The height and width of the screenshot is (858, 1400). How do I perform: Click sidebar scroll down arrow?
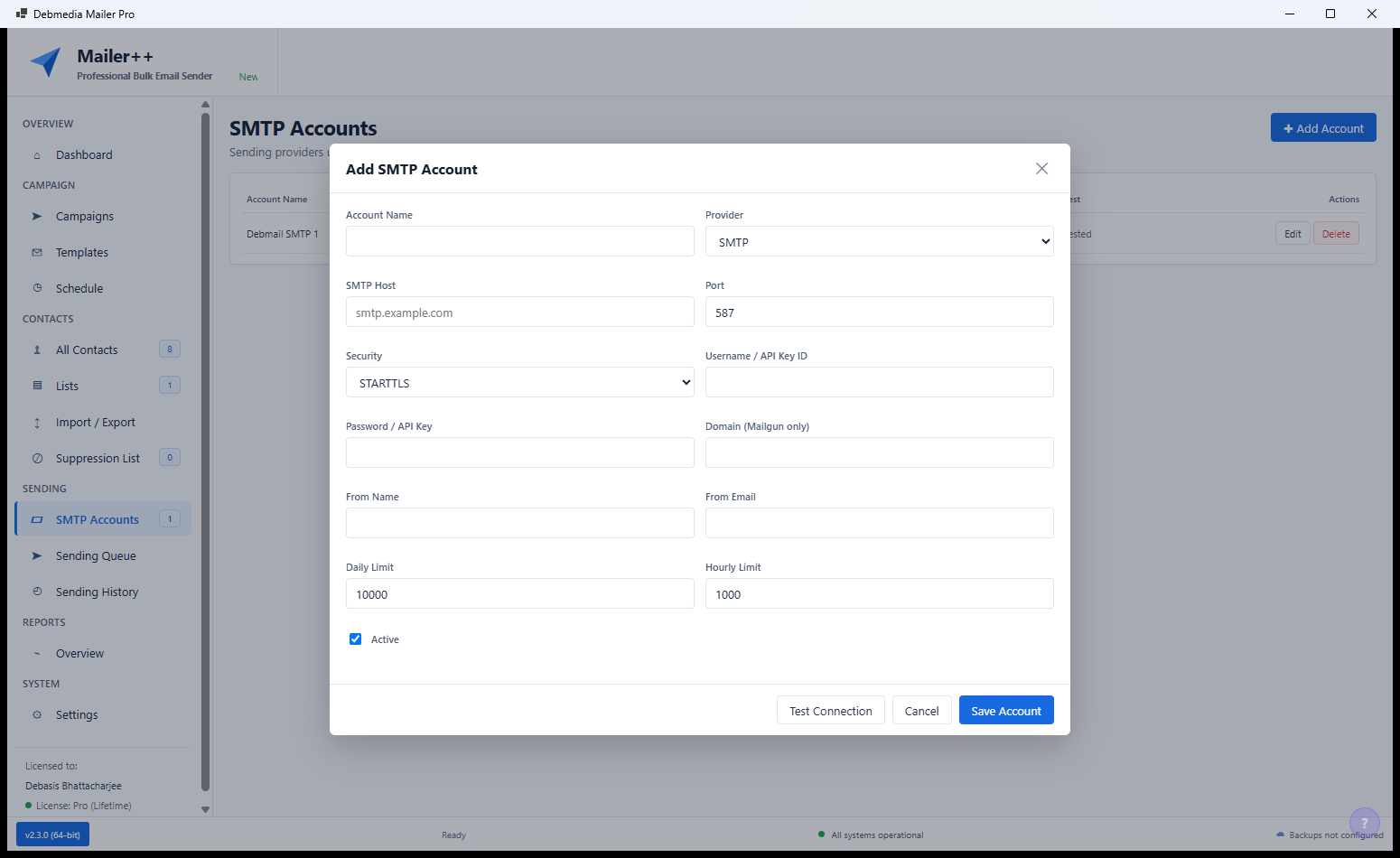[x=205, y=809]
